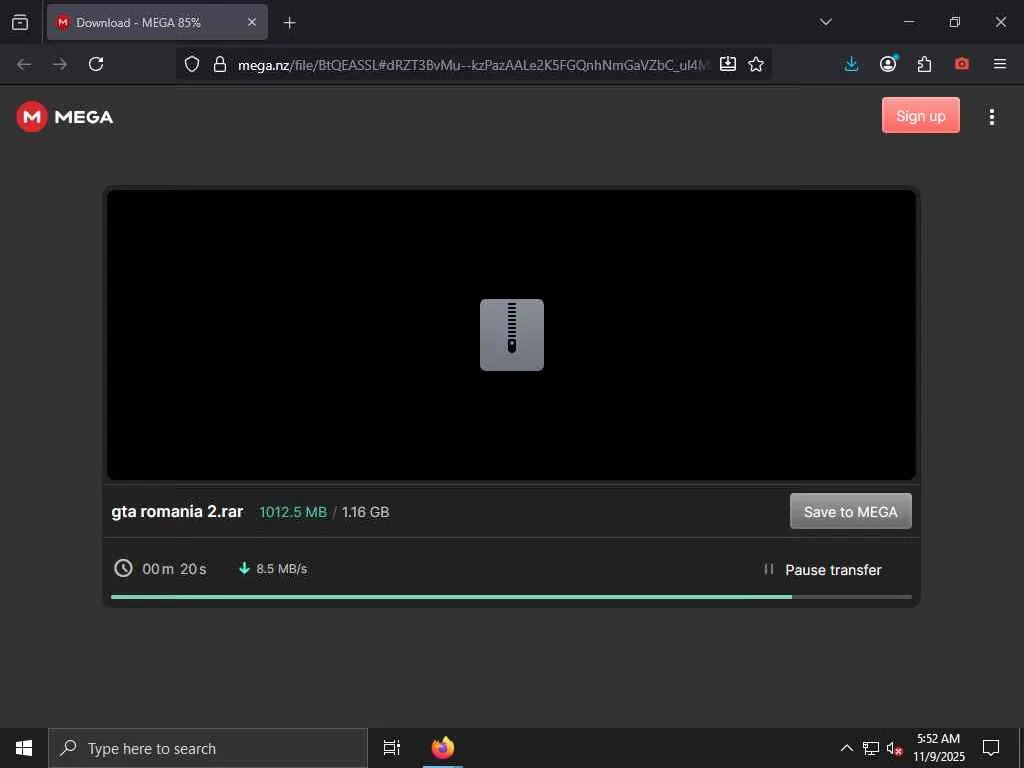Show hidden system tray icons
The width and height of the screenshot is (1024, 768).
(846, 748)
